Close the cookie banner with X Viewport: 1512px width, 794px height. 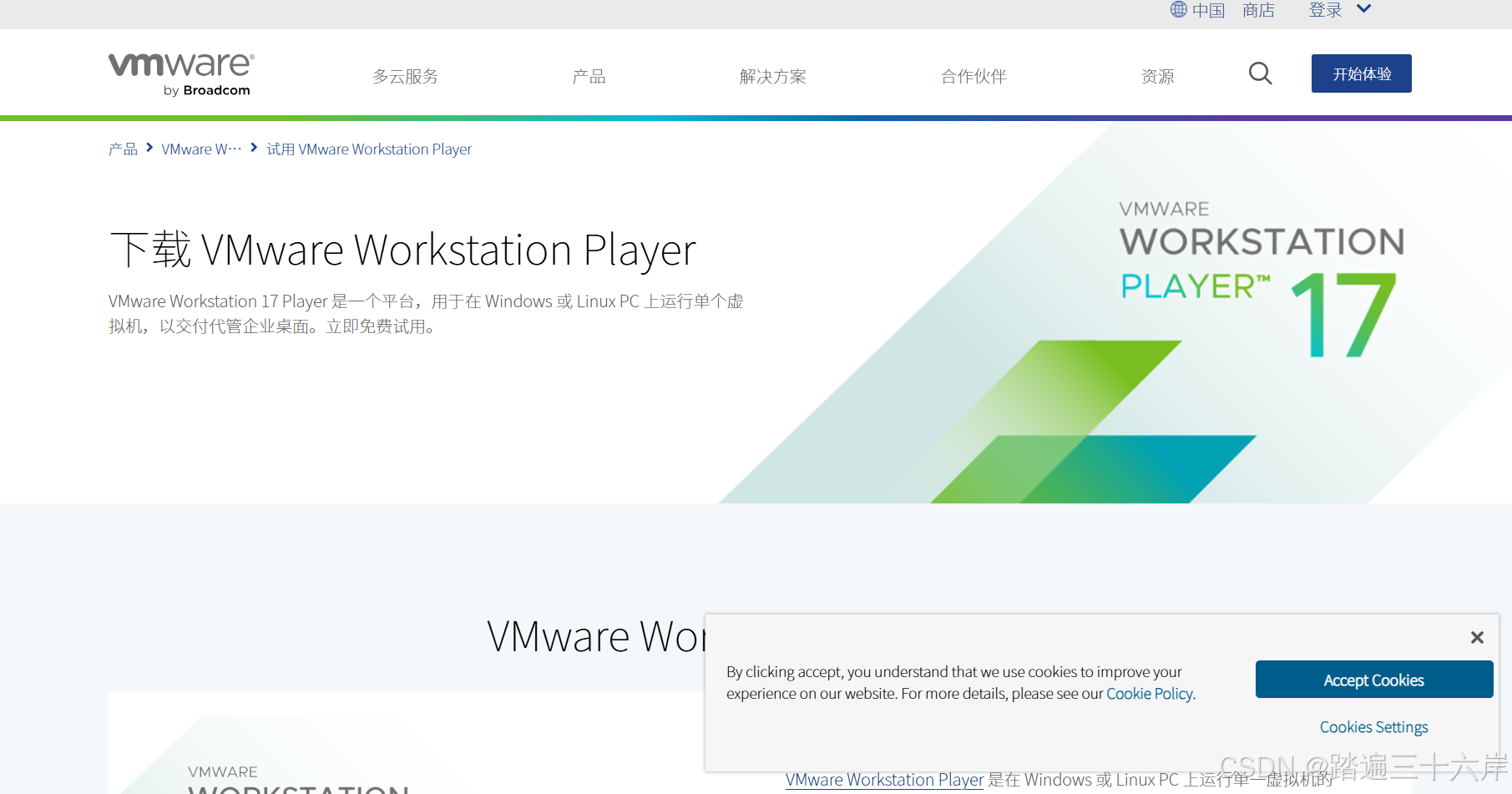pyautogui.click(x=1477, y=638)
